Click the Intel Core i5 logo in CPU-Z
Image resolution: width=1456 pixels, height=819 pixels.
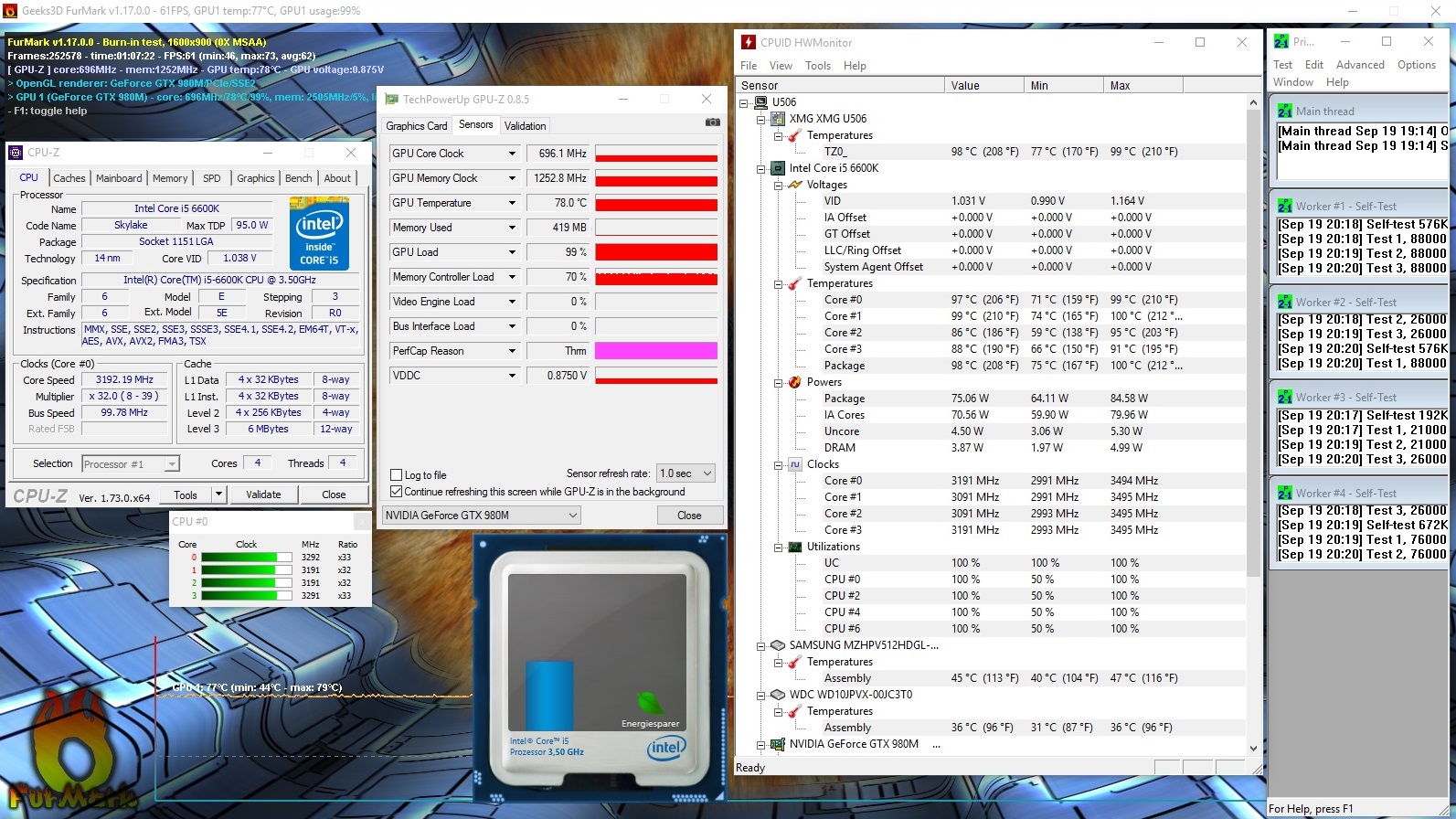coord(319,234)
